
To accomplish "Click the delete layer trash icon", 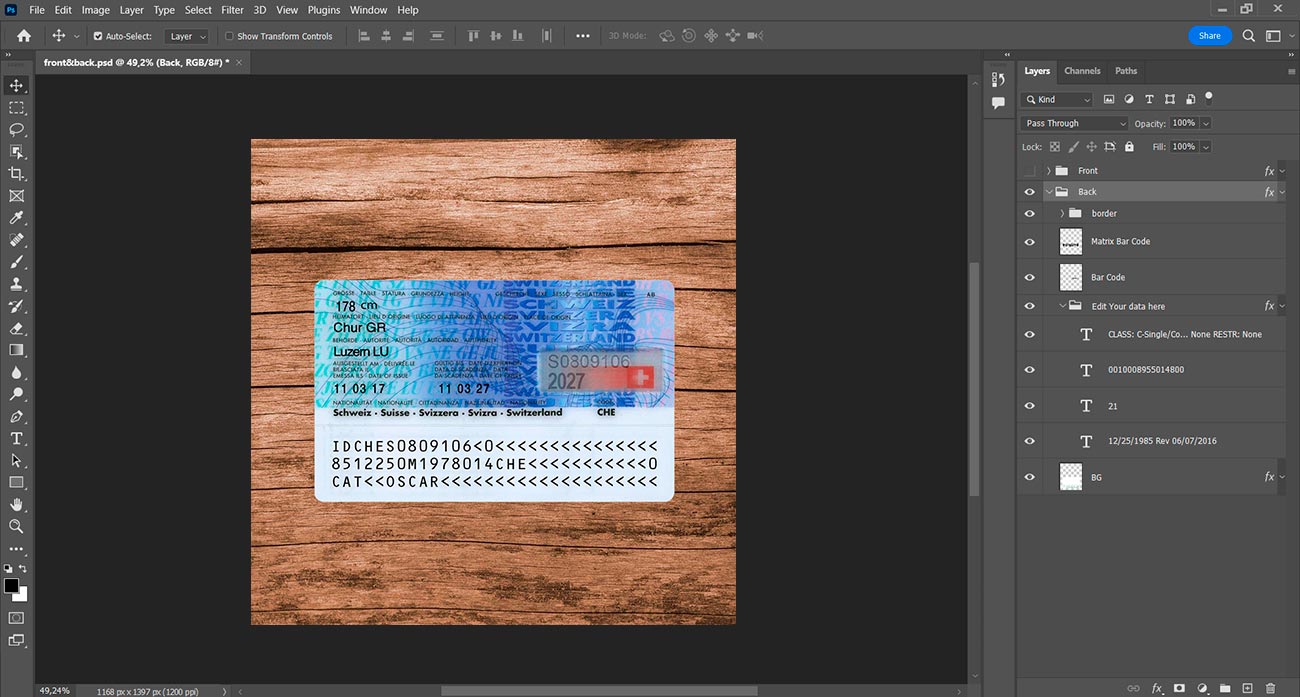I will point(1271,688).
